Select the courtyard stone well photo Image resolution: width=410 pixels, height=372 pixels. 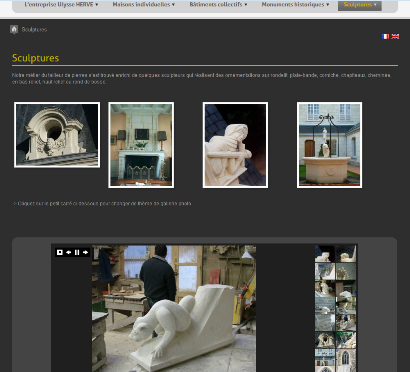click(329, 145)
